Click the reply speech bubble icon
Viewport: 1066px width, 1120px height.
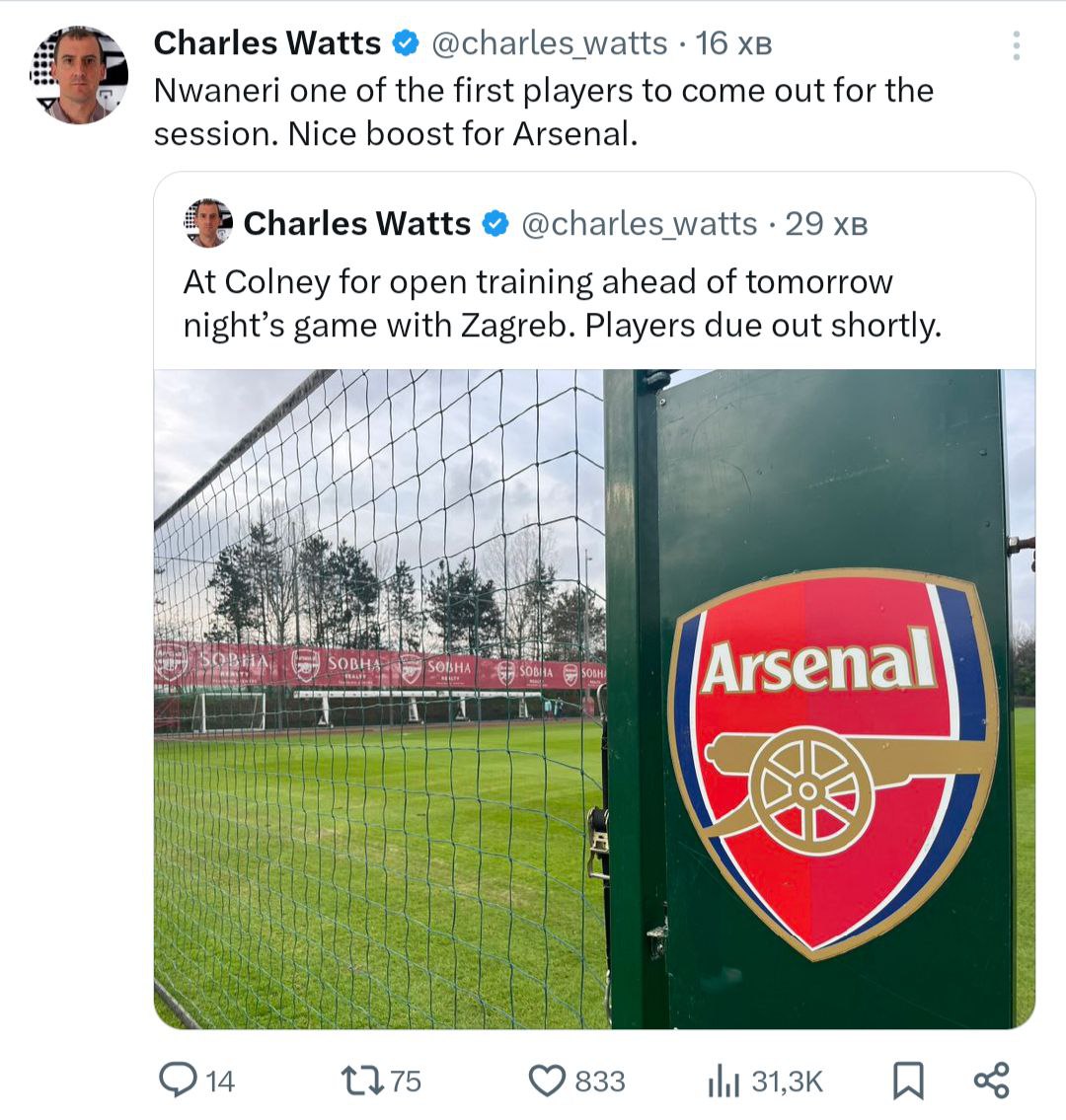click(177, 1080)
